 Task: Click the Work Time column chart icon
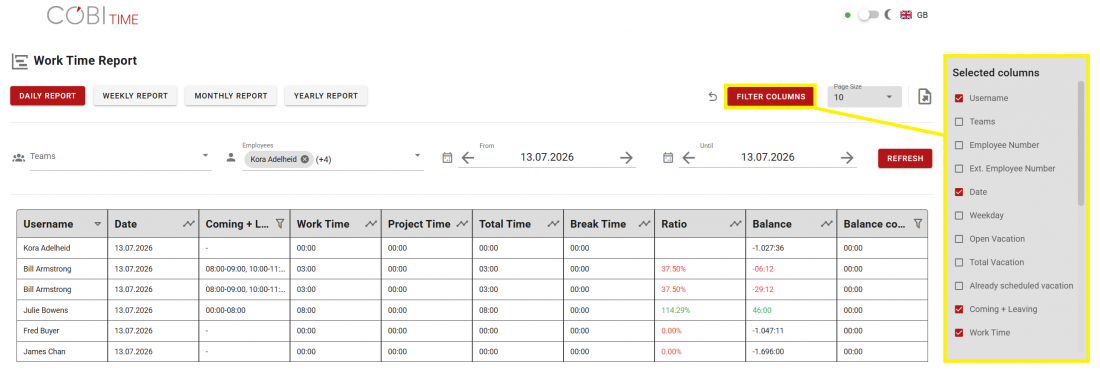[x=370, y=224]
